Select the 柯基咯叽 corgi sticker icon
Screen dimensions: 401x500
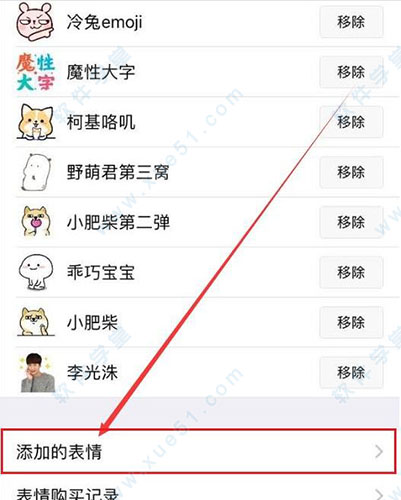(35, 122)
